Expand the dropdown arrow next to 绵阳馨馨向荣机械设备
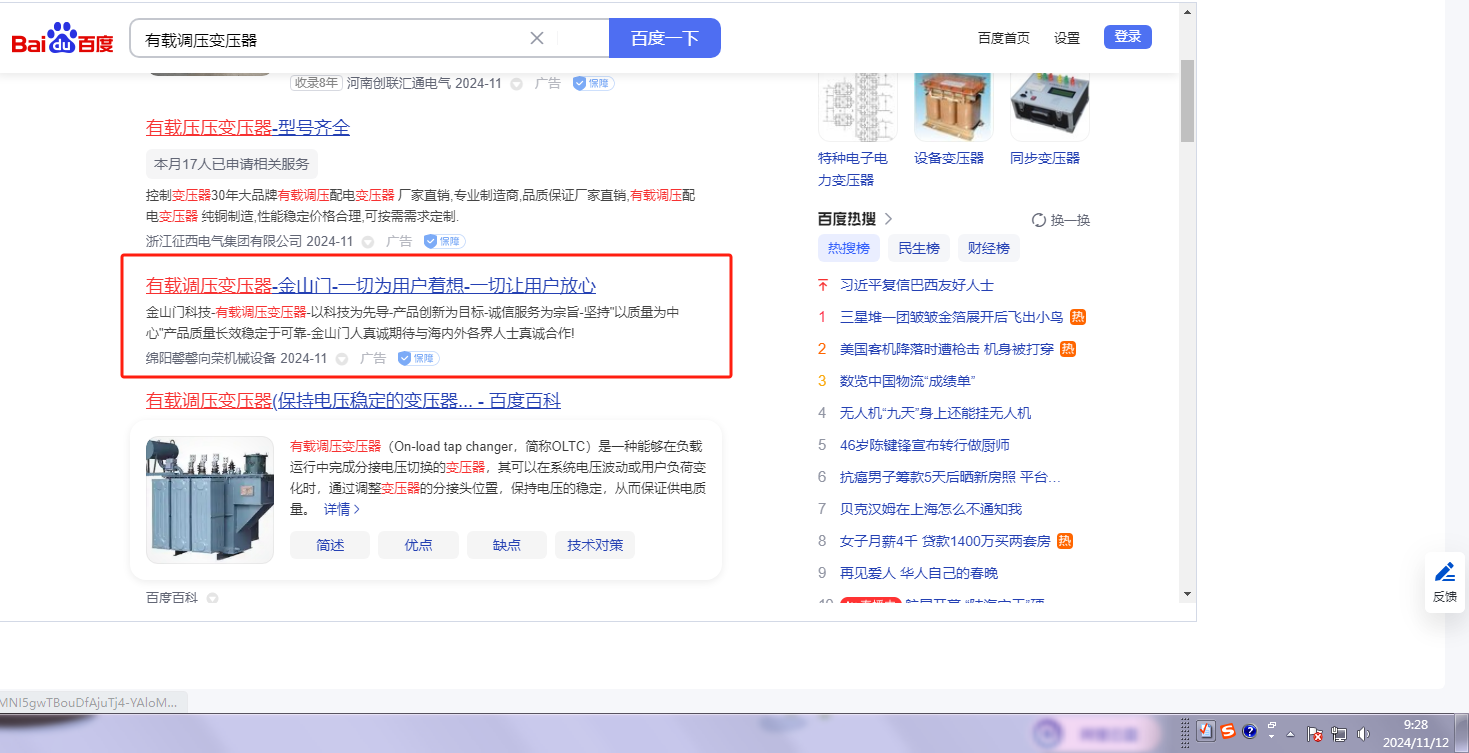Screen dimensions: 1469x753 (x=342, y=359)
